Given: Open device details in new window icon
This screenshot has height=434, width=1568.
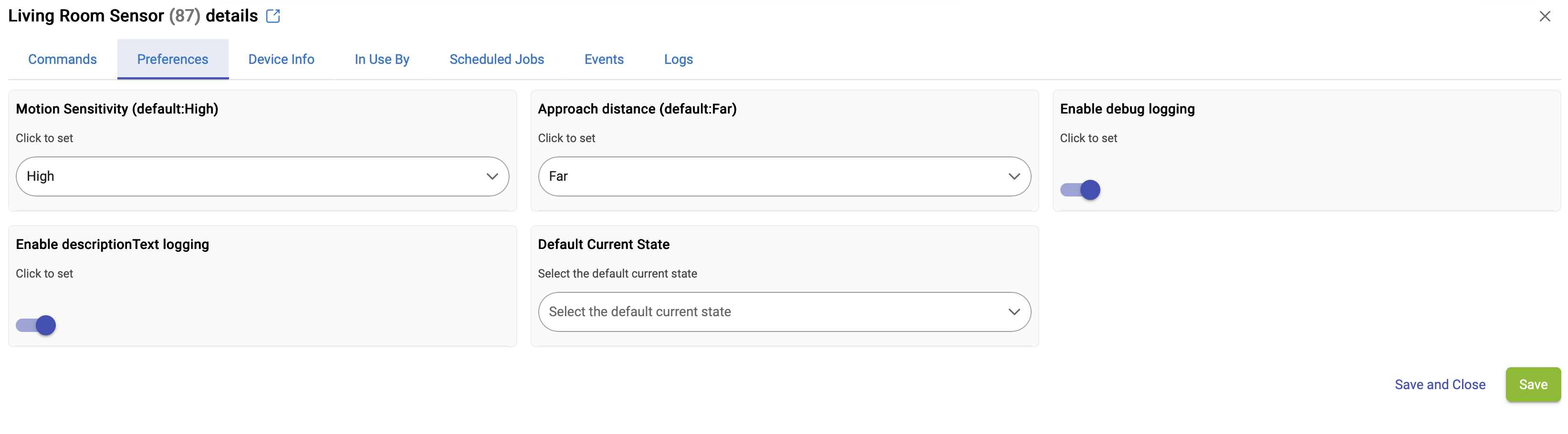Looking at the screenshot, I should coord(272,16).
